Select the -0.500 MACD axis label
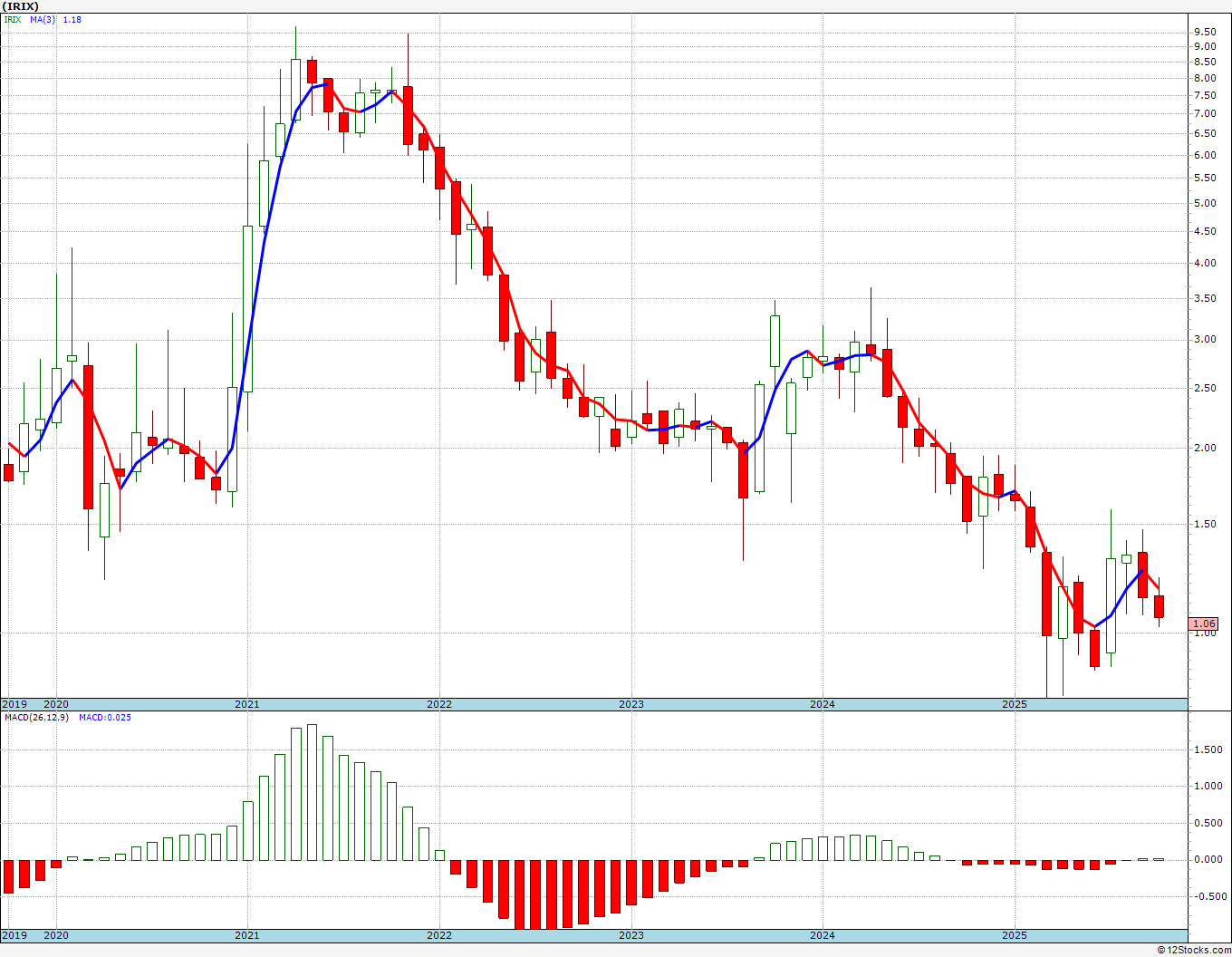Image resolution: width=1232 pixels, height=957 pixels. coord(1207,896)
